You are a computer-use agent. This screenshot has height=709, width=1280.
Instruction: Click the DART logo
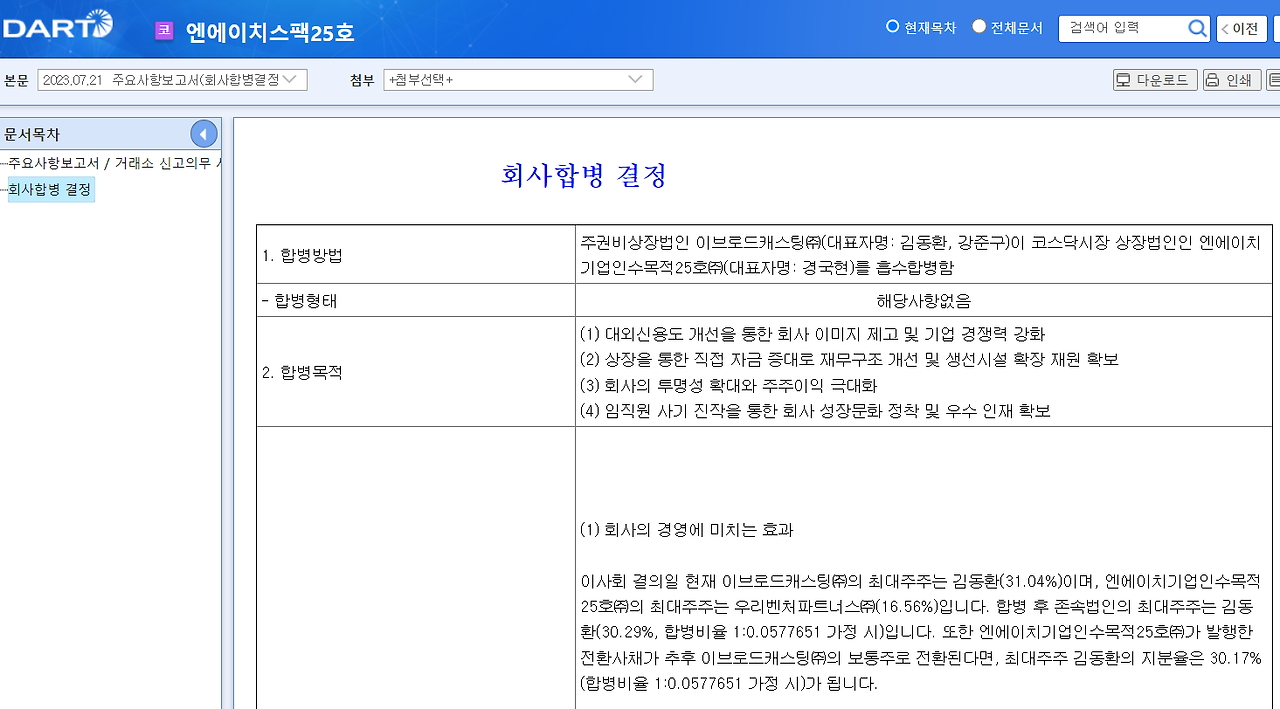[57, 26]
